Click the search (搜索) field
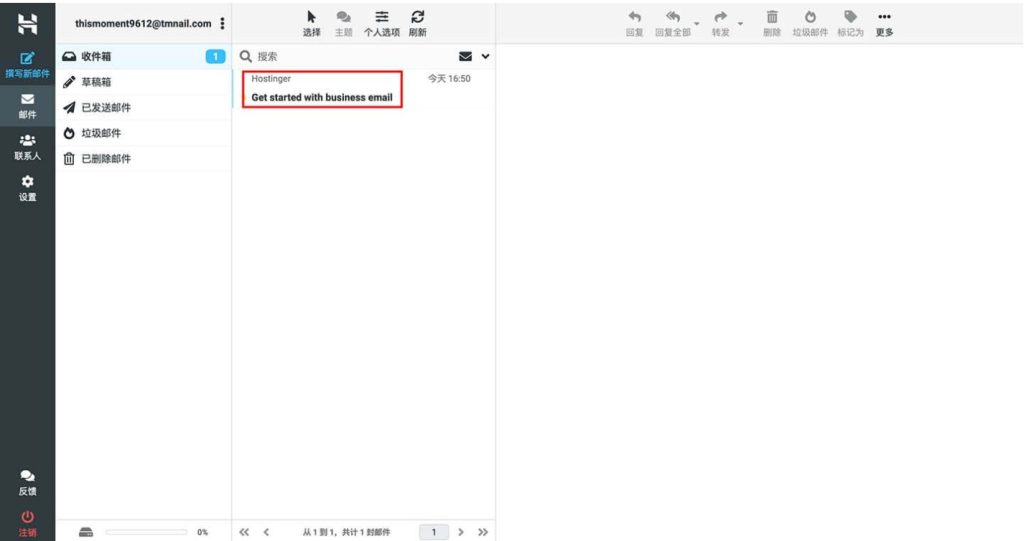The height and width of the screenshot is (541, 1024). coord(353,57)
